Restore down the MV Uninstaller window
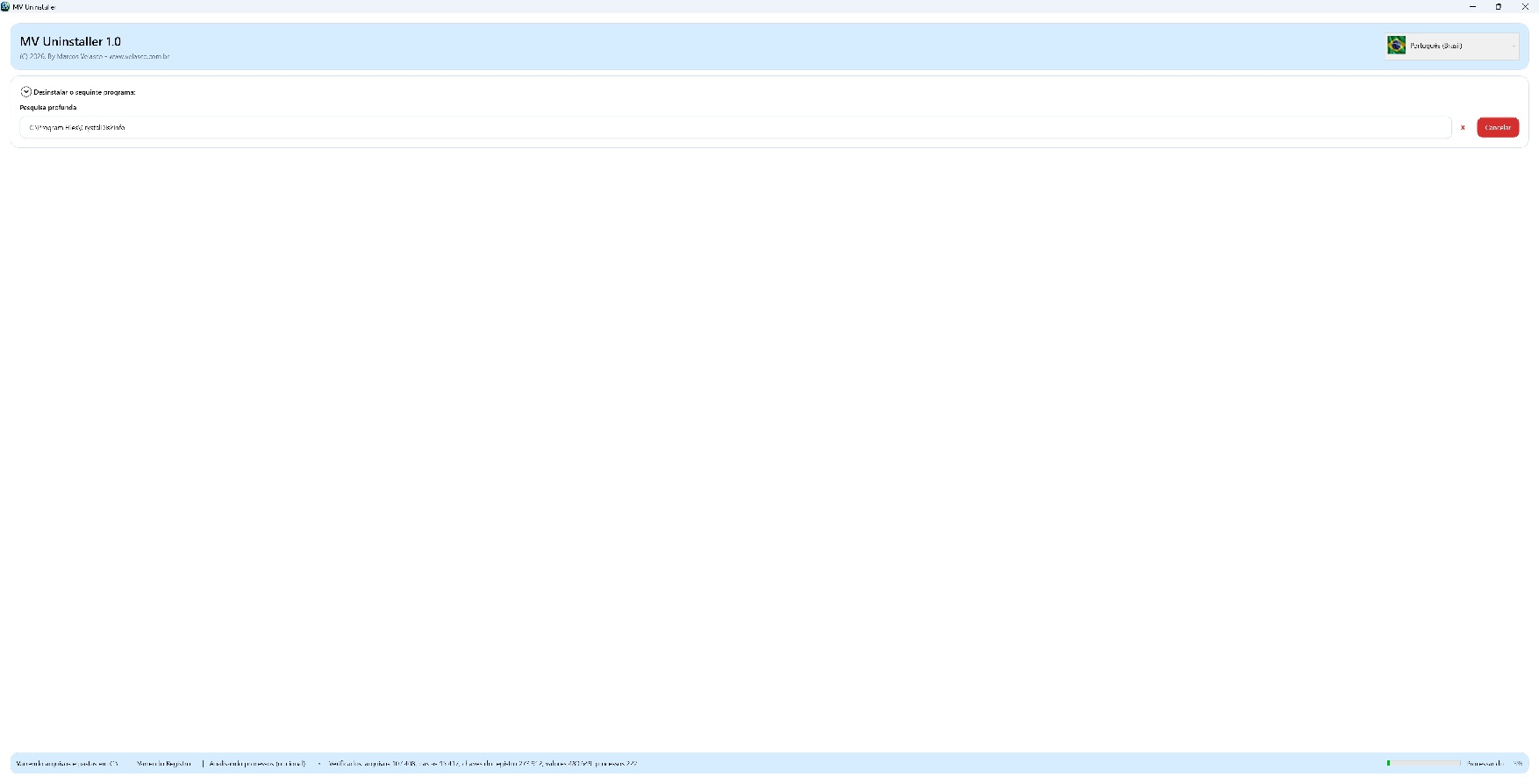 click(x=1499, y=6)
